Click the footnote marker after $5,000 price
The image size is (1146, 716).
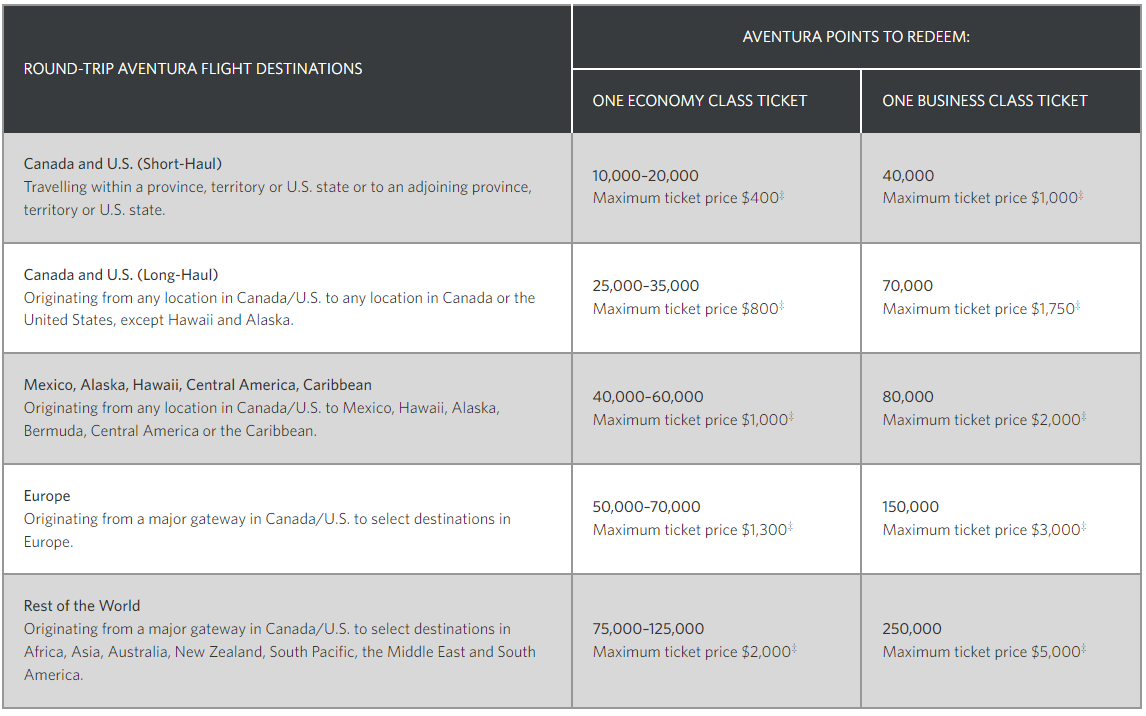coord(1084,650)
